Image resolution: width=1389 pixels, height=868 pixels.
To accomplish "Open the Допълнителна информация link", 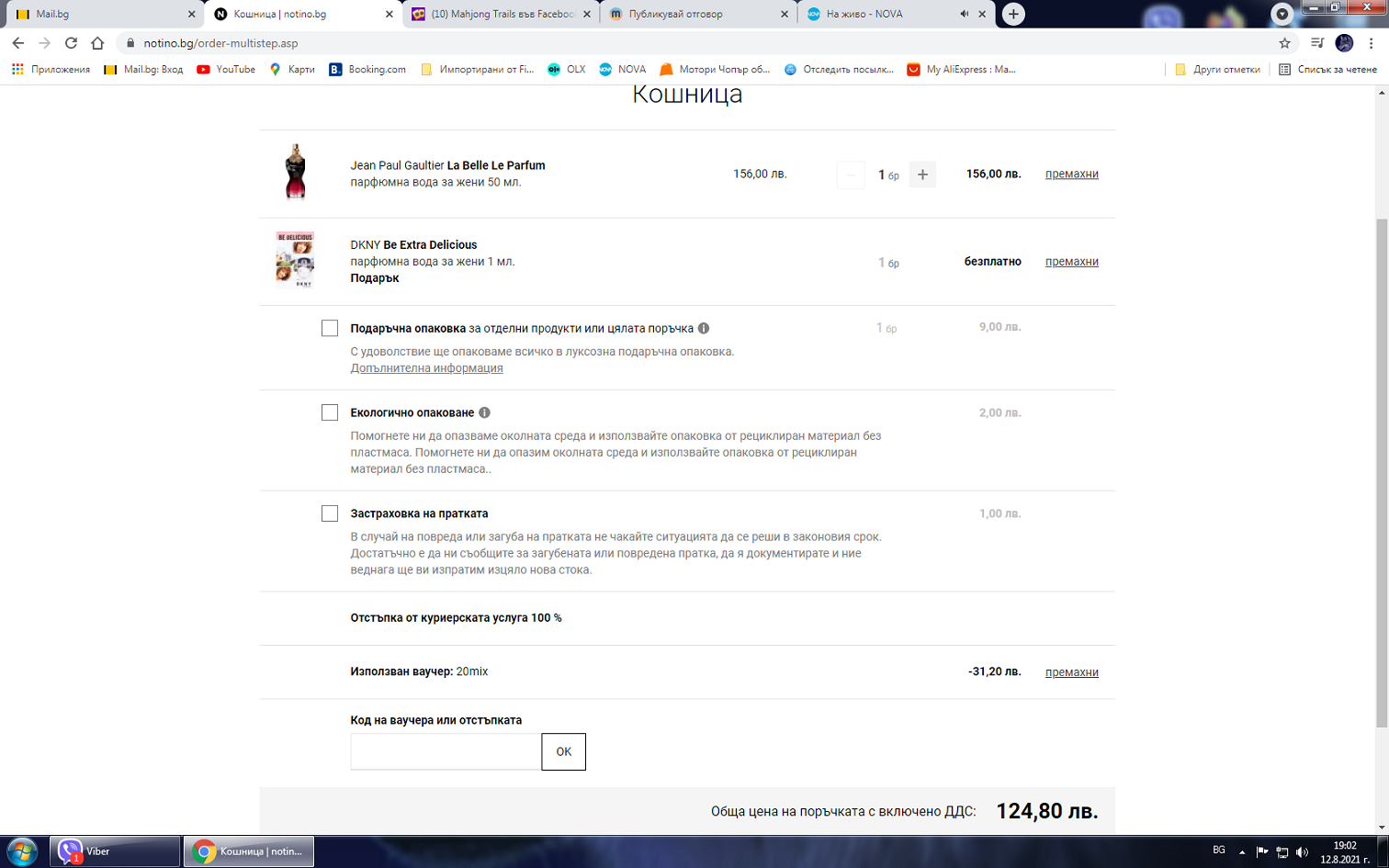I will pos(426,368).
